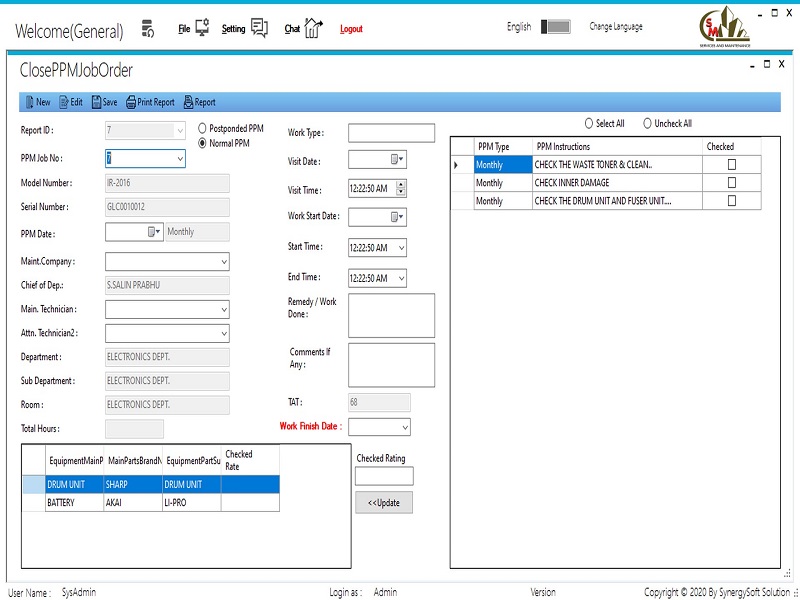Open the Setting menu
Screen dimensions: 800x600
[234, 29]
